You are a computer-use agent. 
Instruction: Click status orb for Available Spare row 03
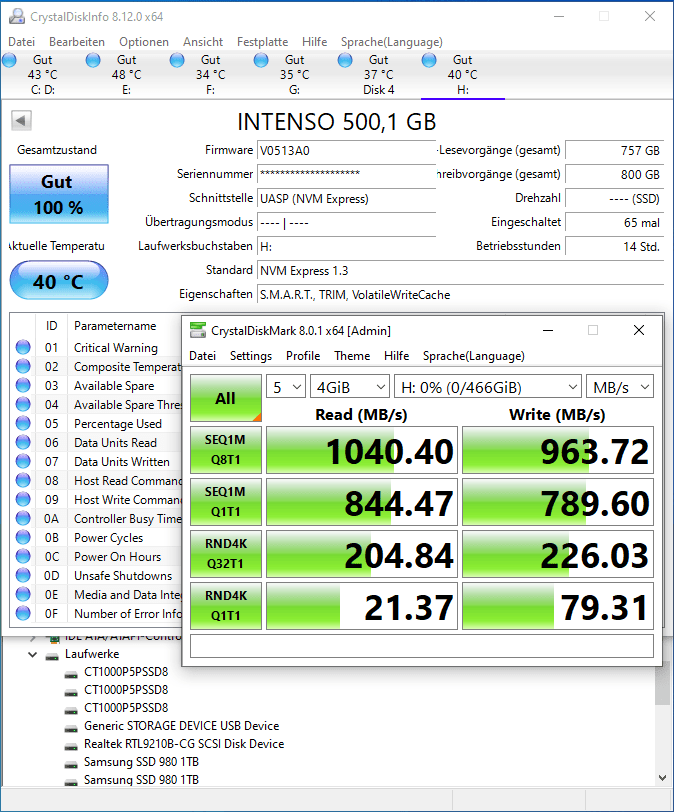click(23, 385)
